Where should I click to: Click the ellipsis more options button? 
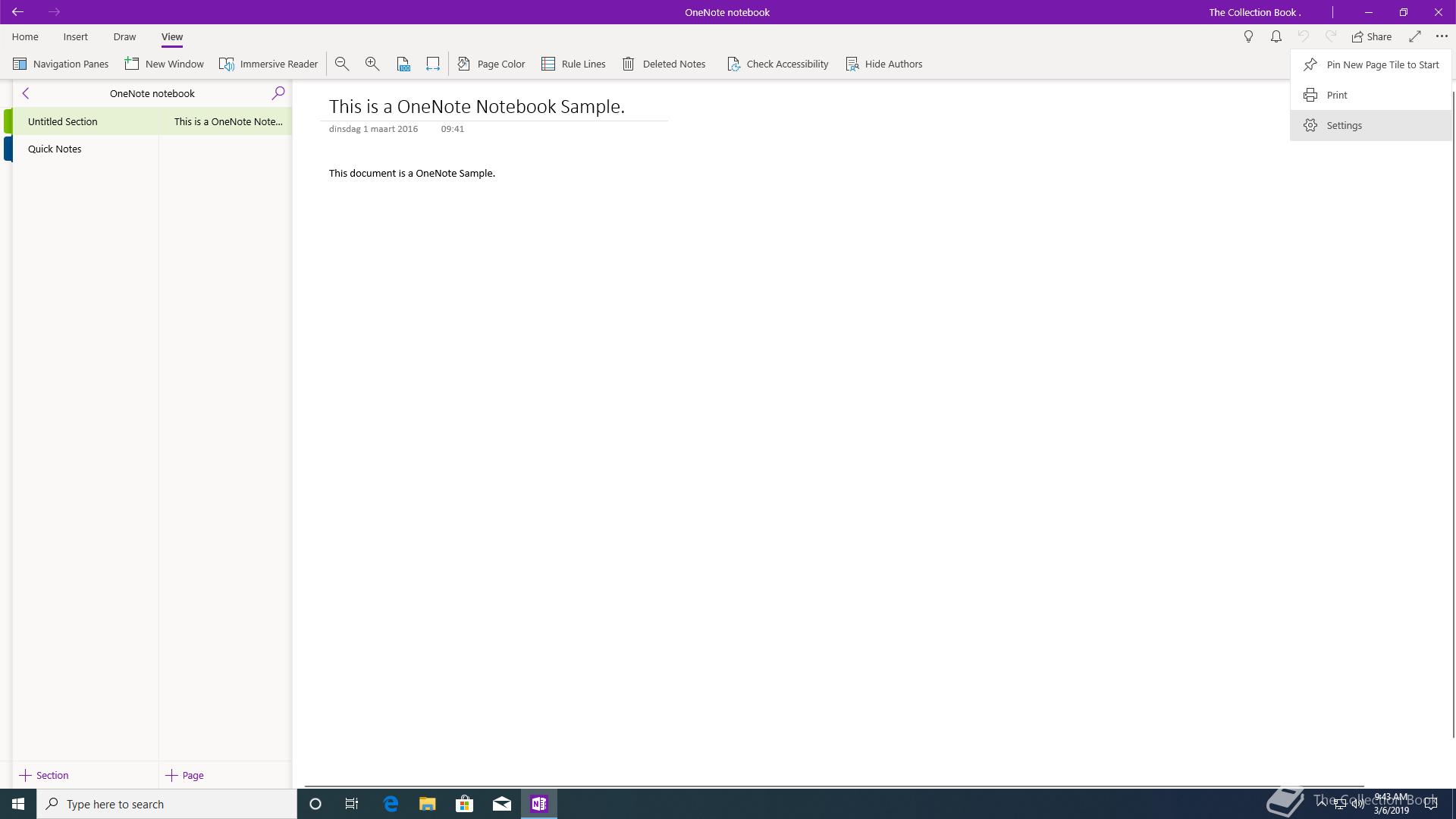coord(1442,36)
